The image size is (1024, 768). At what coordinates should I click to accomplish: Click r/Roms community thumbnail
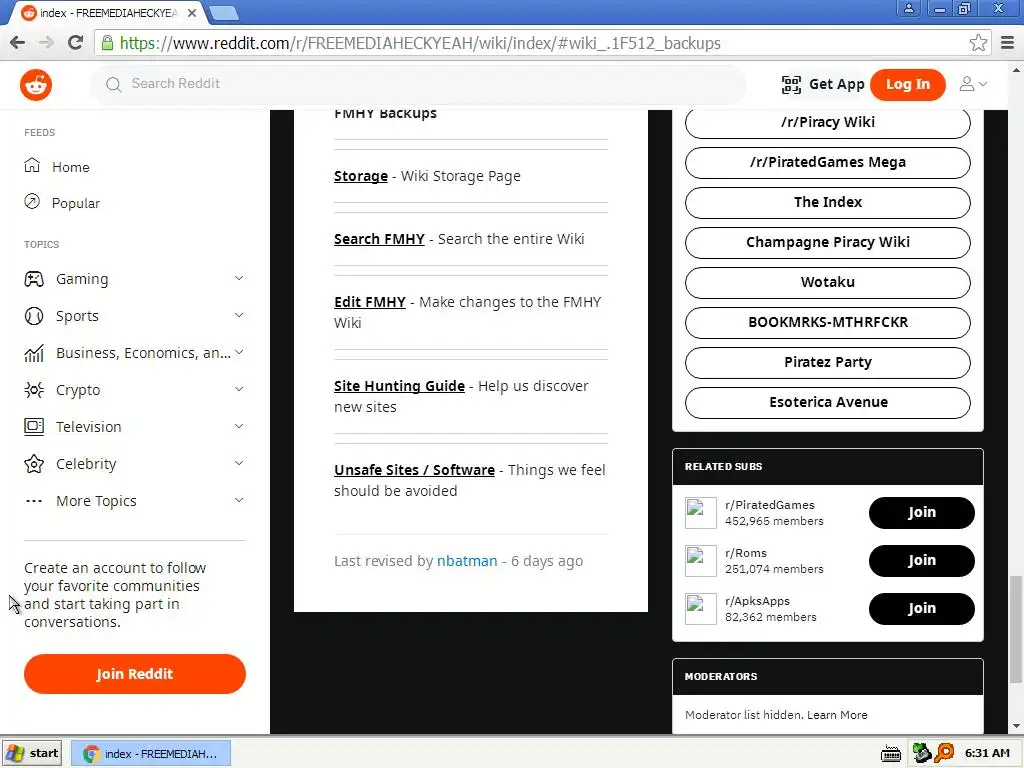click(701, 561)
